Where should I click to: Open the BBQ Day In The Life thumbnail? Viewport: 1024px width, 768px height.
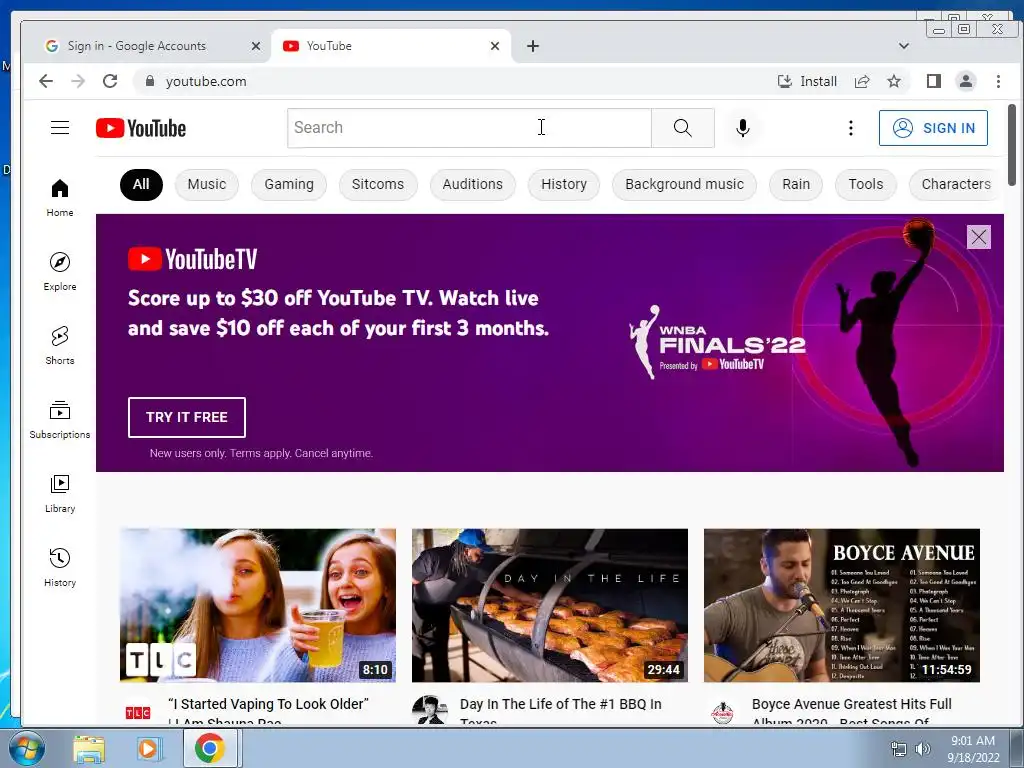coord(550,605)
